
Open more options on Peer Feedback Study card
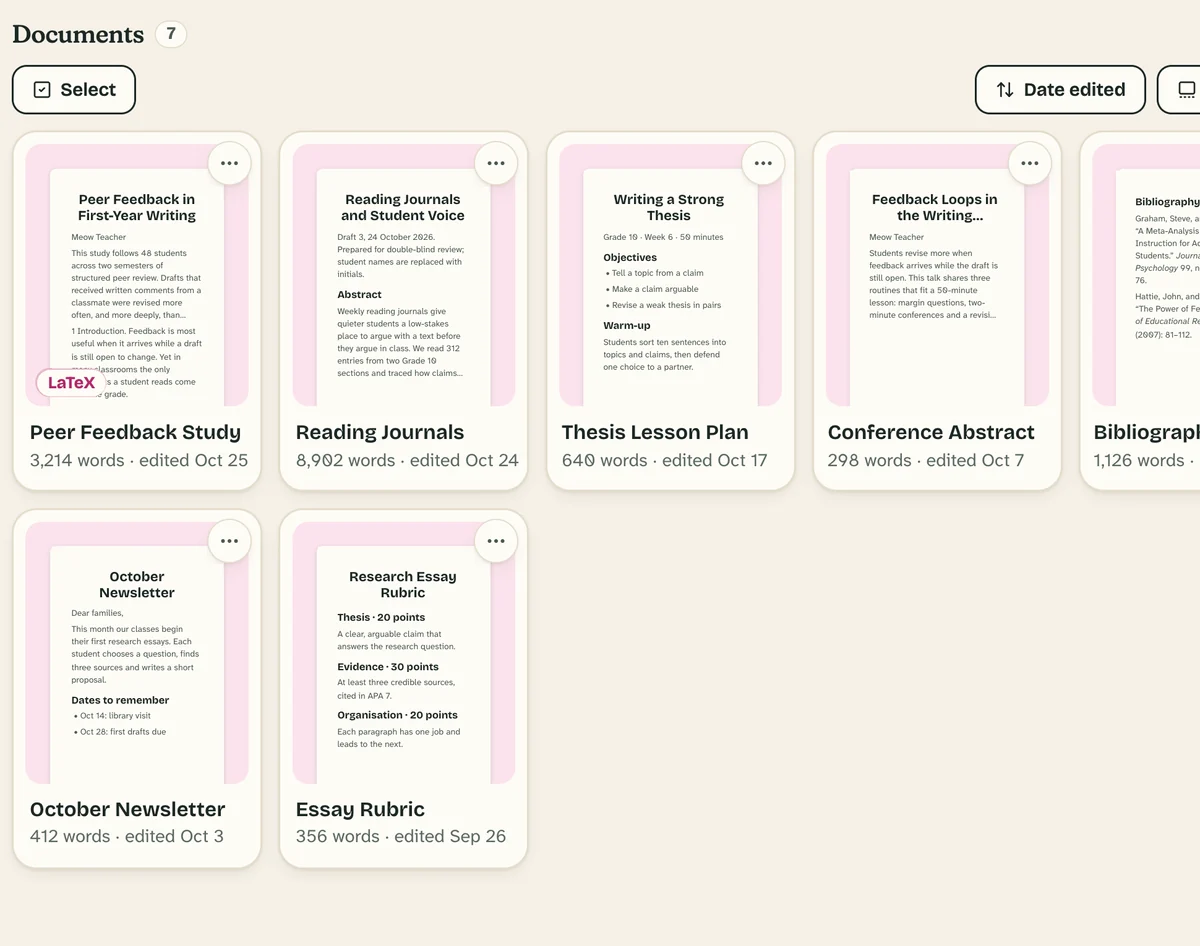(x=229, y=163)
